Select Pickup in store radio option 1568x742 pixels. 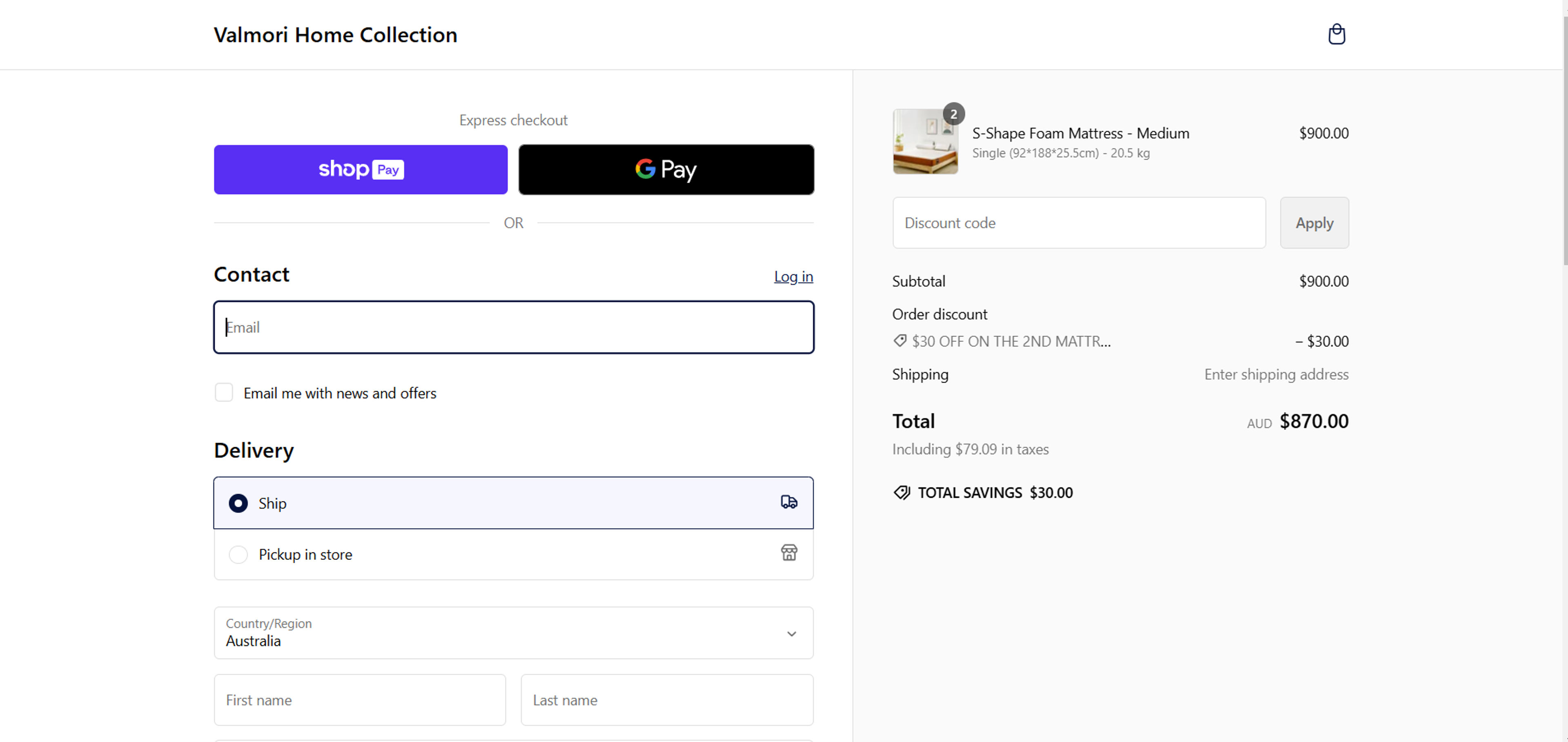pos(238,555)
